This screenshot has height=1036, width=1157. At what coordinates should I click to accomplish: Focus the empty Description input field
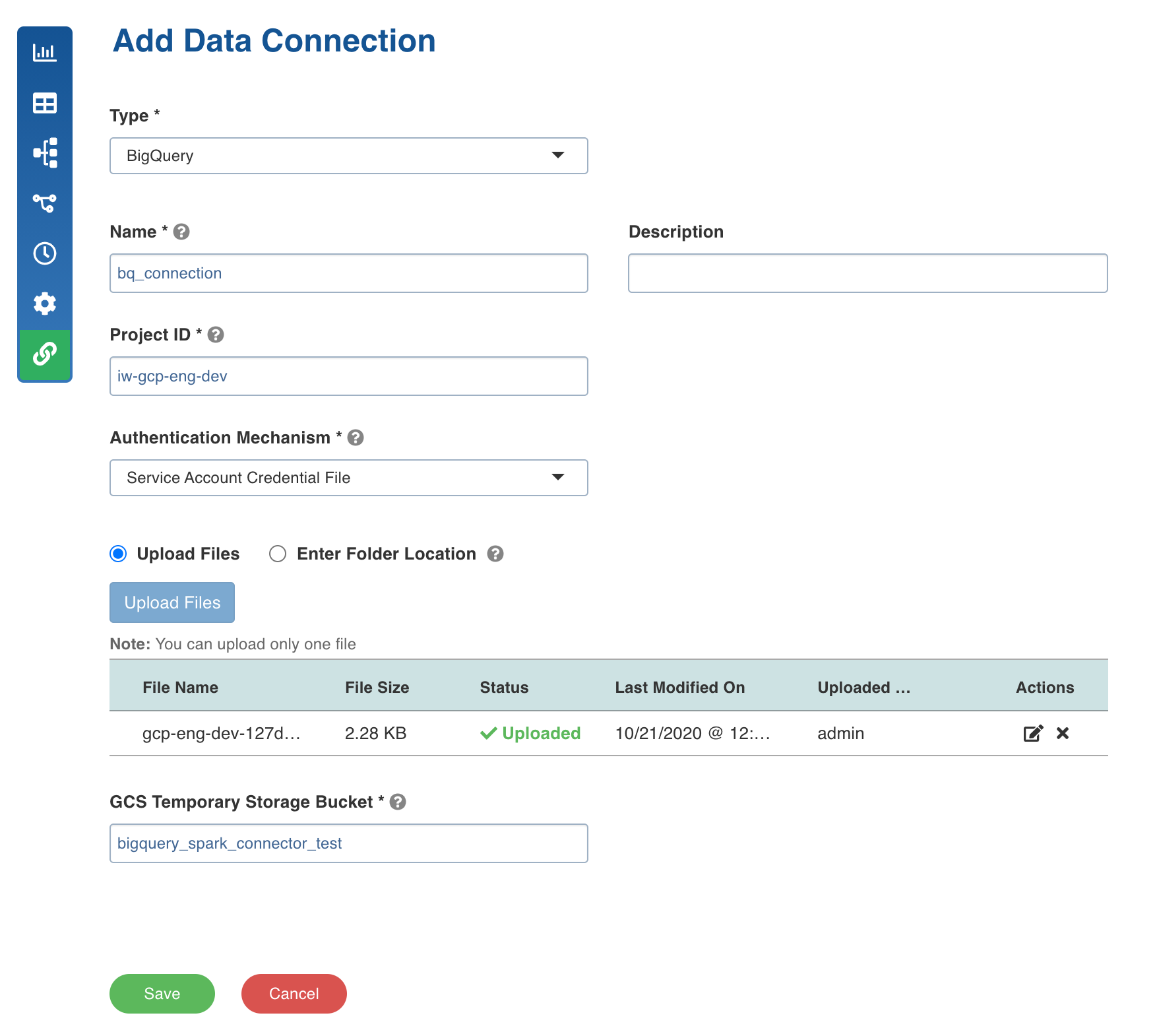(868, 273)
